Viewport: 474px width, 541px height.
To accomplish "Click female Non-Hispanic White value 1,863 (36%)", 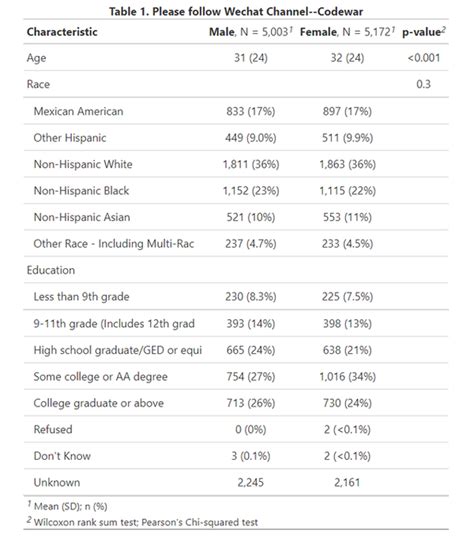I will [347, 164].
